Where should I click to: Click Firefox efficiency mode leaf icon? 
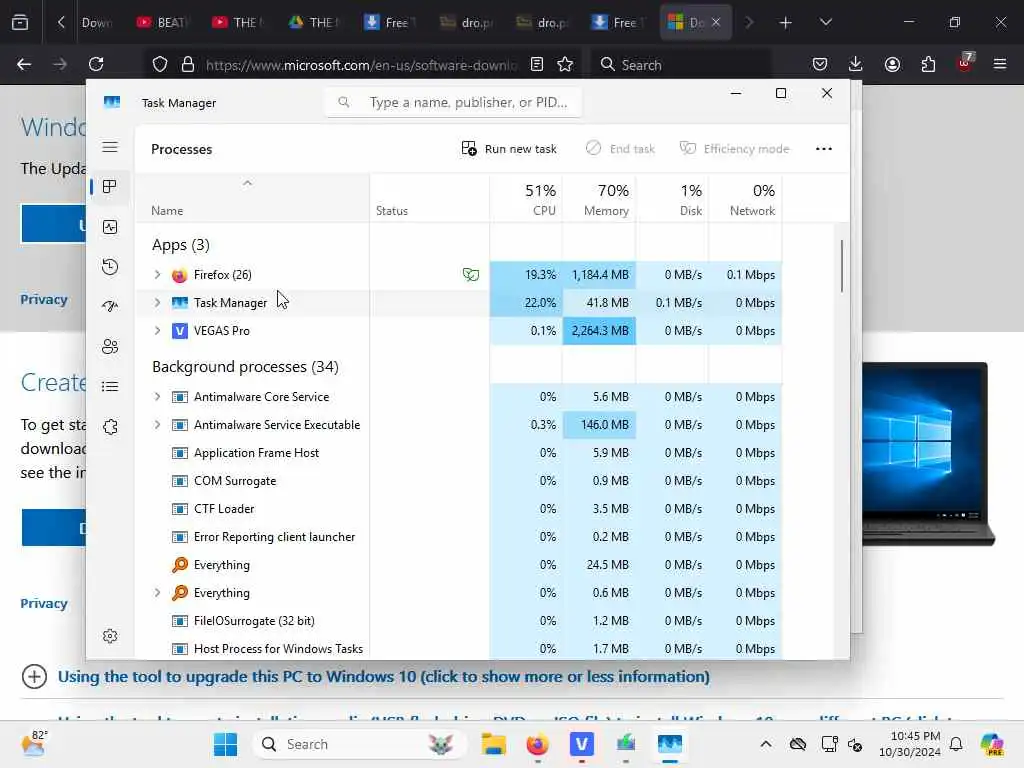470,275
